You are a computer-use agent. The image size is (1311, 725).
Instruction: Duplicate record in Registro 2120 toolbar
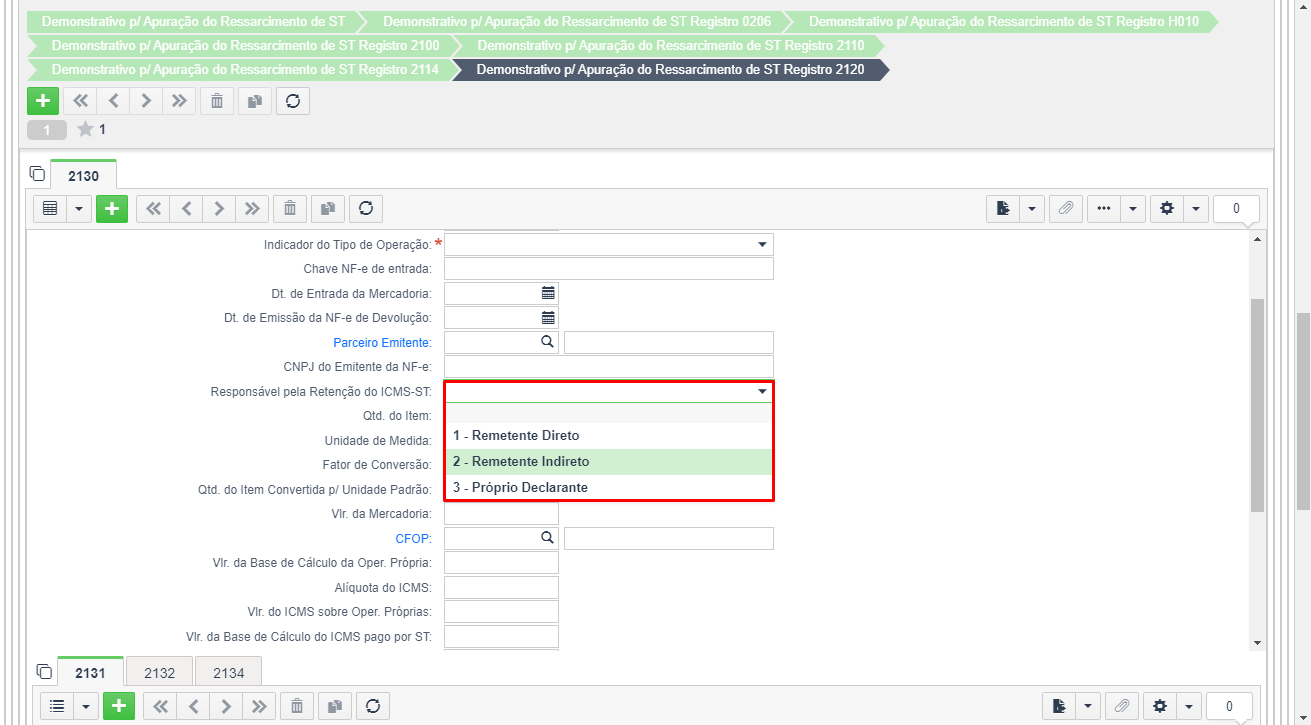pyautogui.click(x=255, y=101)
